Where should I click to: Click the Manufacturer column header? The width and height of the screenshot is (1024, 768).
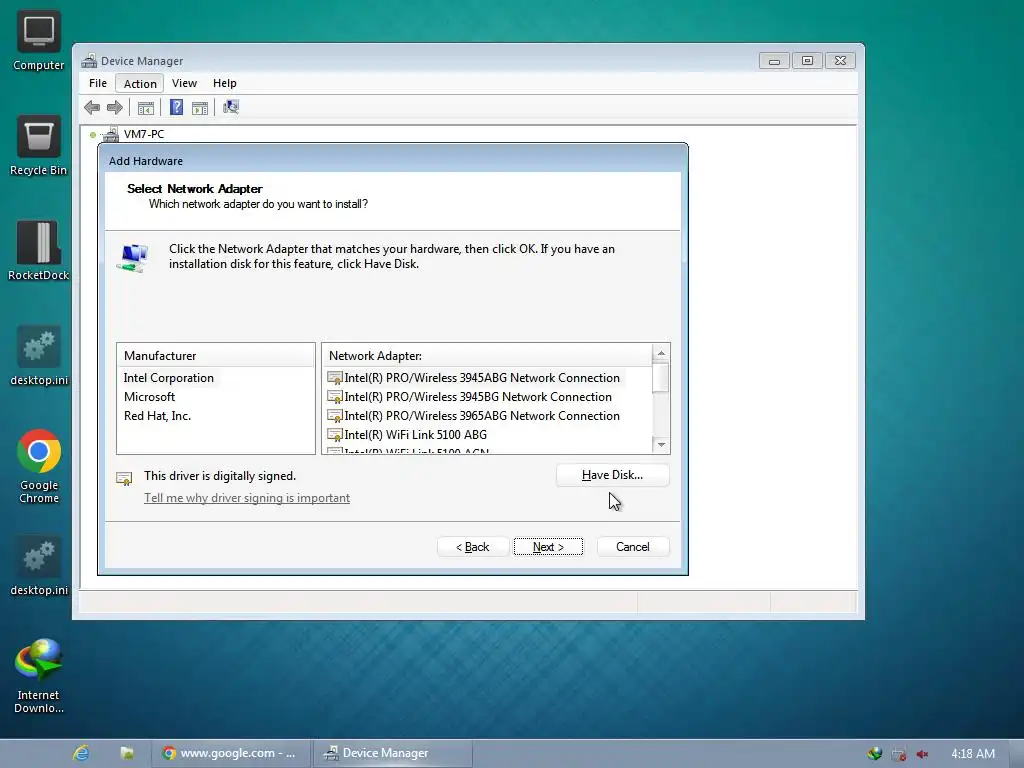tap(216, 355)
